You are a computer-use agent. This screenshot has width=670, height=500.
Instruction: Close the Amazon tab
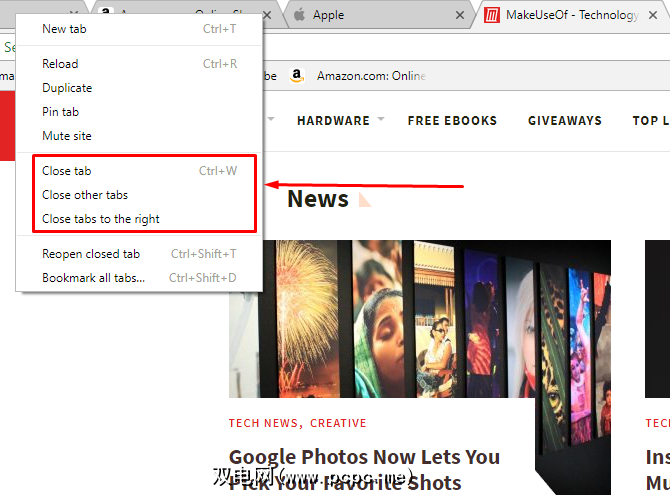pos(267,15)
